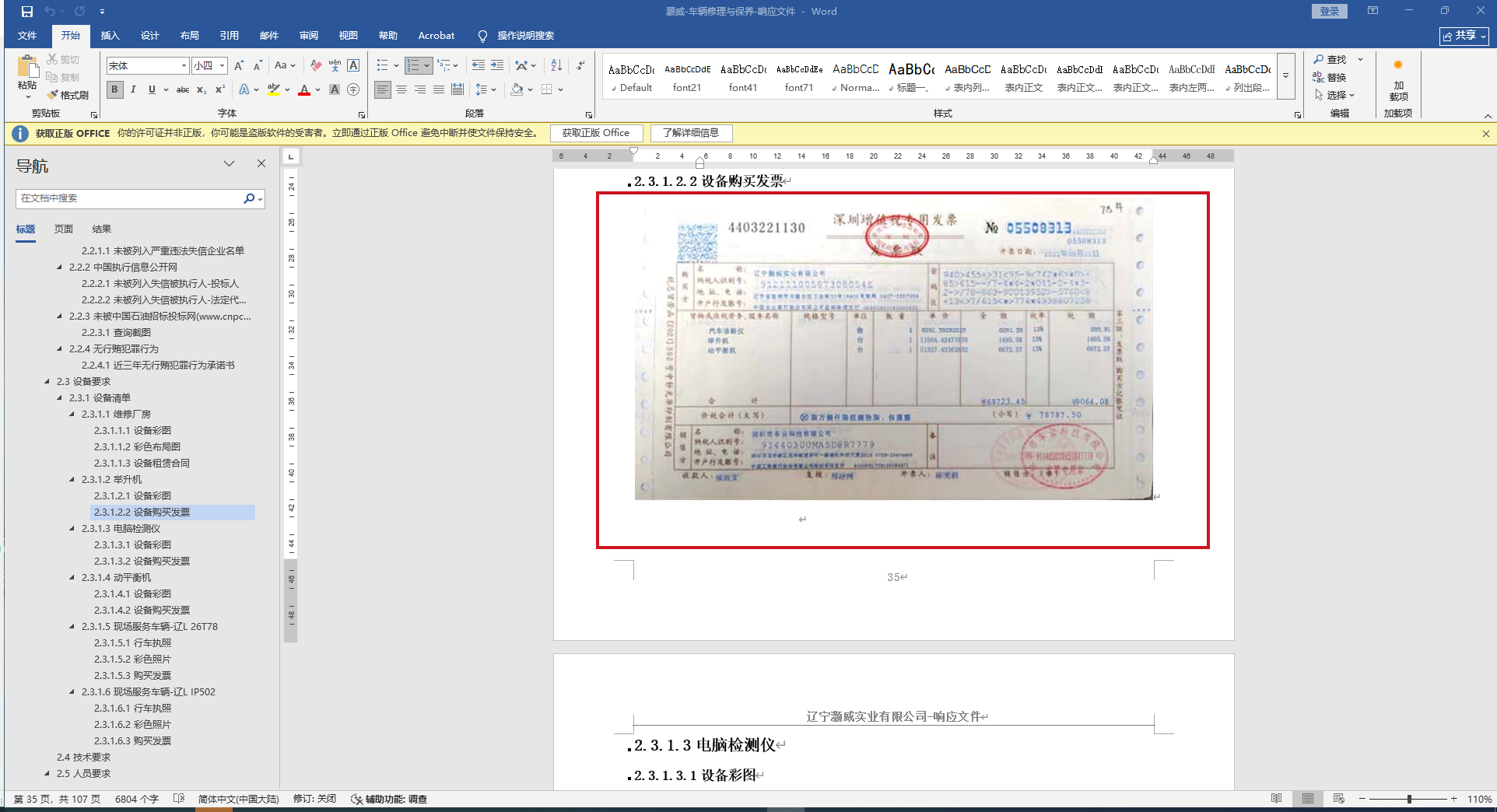This screenshot has width=1497, height=812.
Task: Toggle superscript formatting
Action: pyautogui.click(x=220, y=89)
